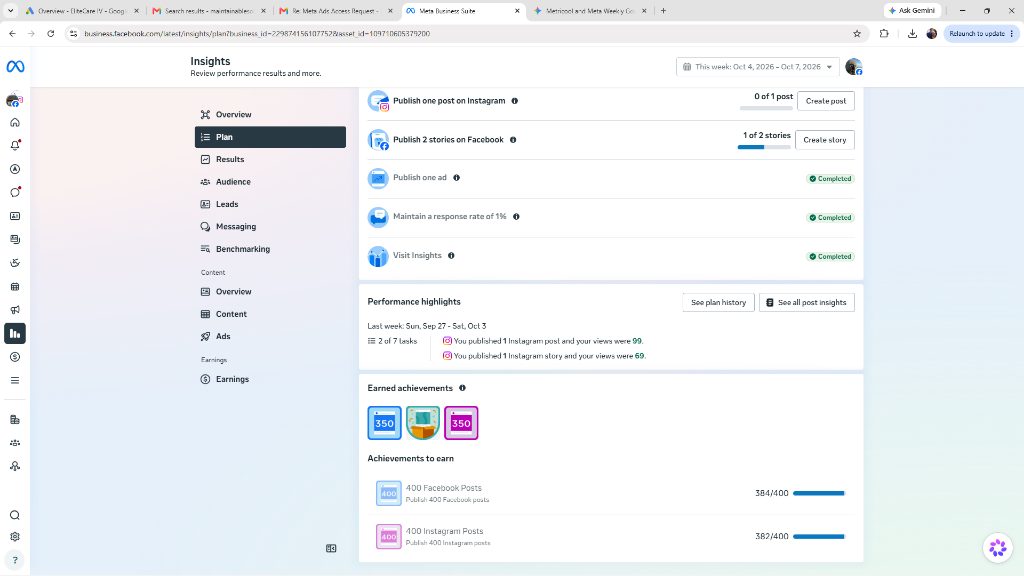Click the magenta 350 Instagram achievement badge
This screenshot has height=576, width=1024.
(461, 423)
